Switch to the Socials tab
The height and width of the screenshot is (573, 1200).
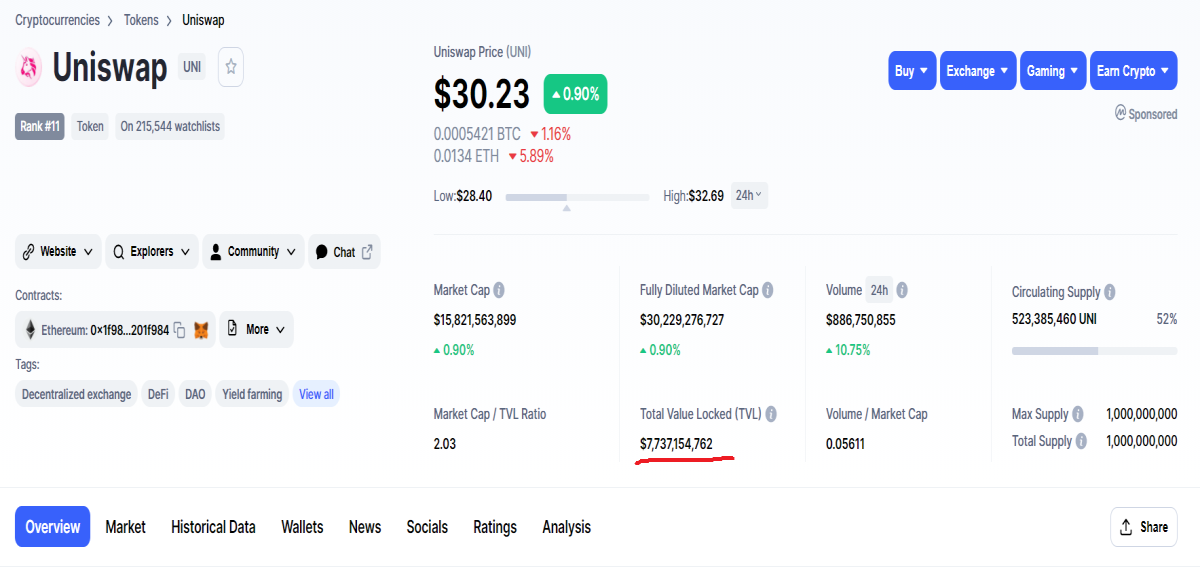coord(427,527)
